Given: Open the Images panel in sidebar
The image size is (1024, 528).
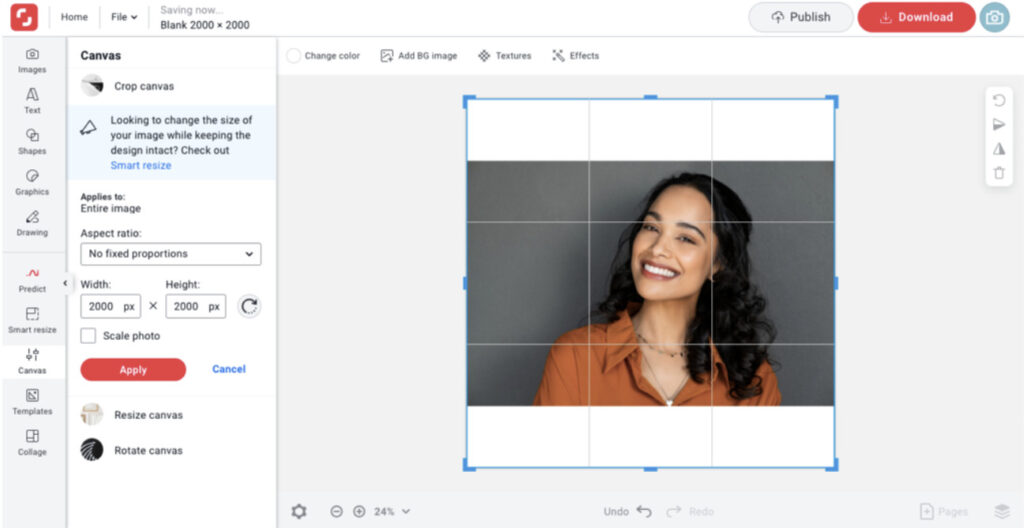Looking at the screenshot, I should (32, 60).
